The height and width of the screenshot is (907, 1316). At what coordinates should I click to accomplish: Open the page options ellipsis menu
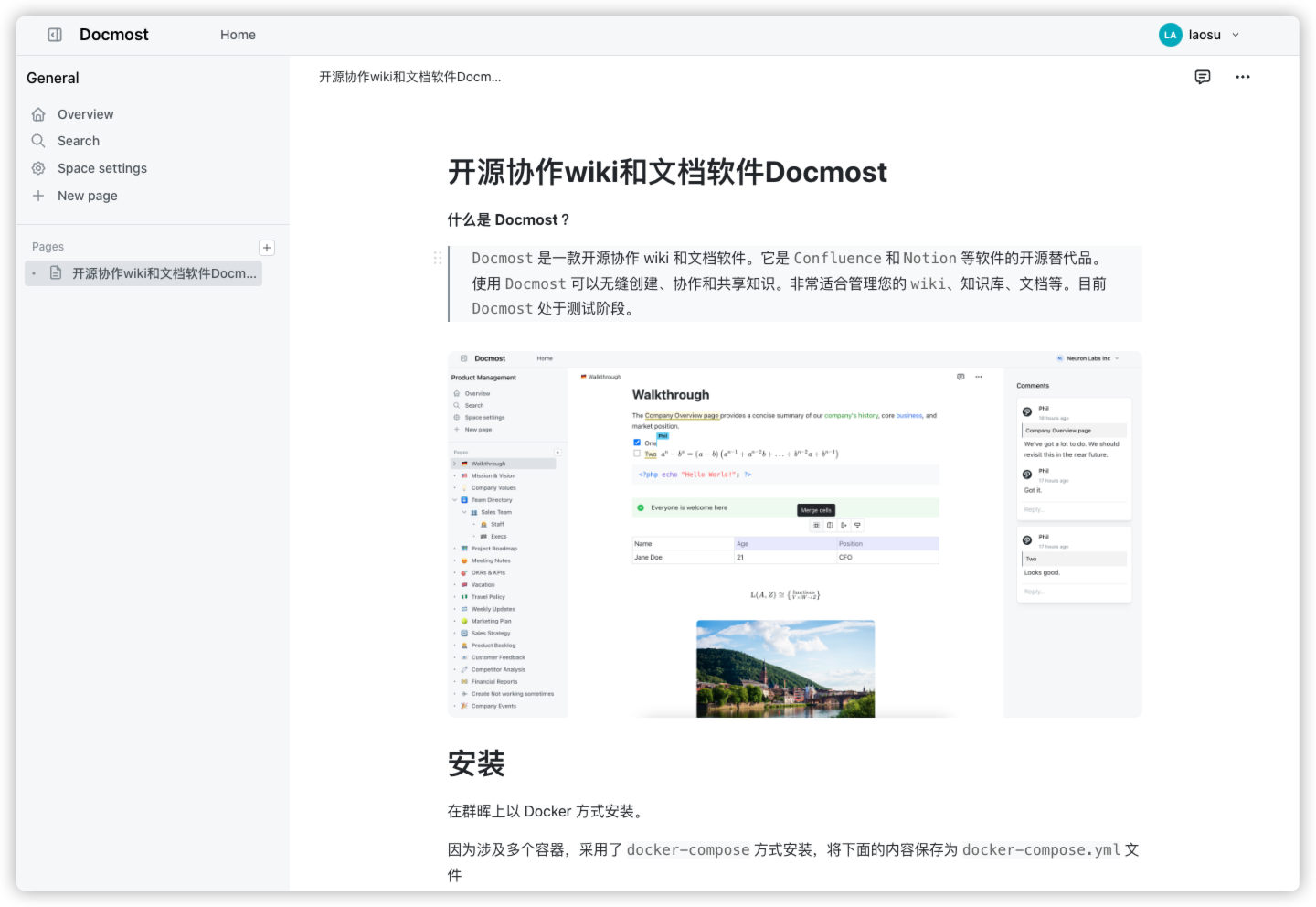pyautogui.click(x=1243, y=77)
